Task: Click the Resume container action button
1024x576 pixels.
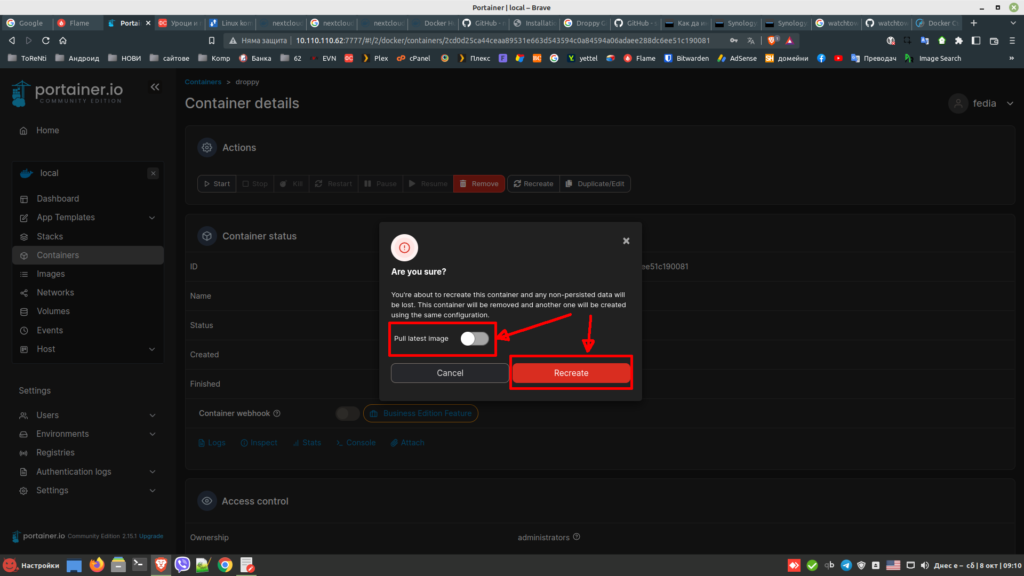Action: pyautogui.click(x=428, y=184)
